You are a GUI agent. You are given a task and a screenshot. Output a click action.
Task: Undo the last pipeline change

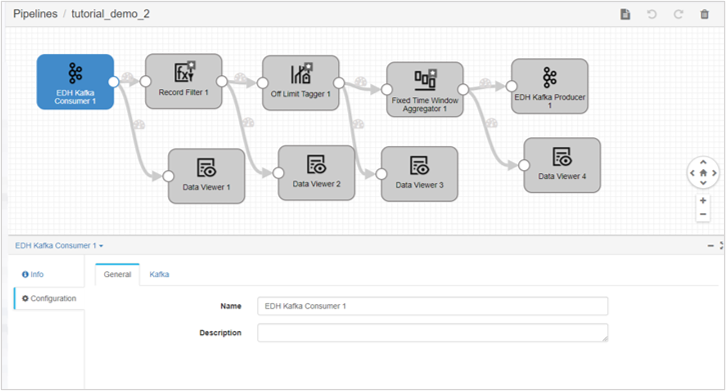coord(652,14)
